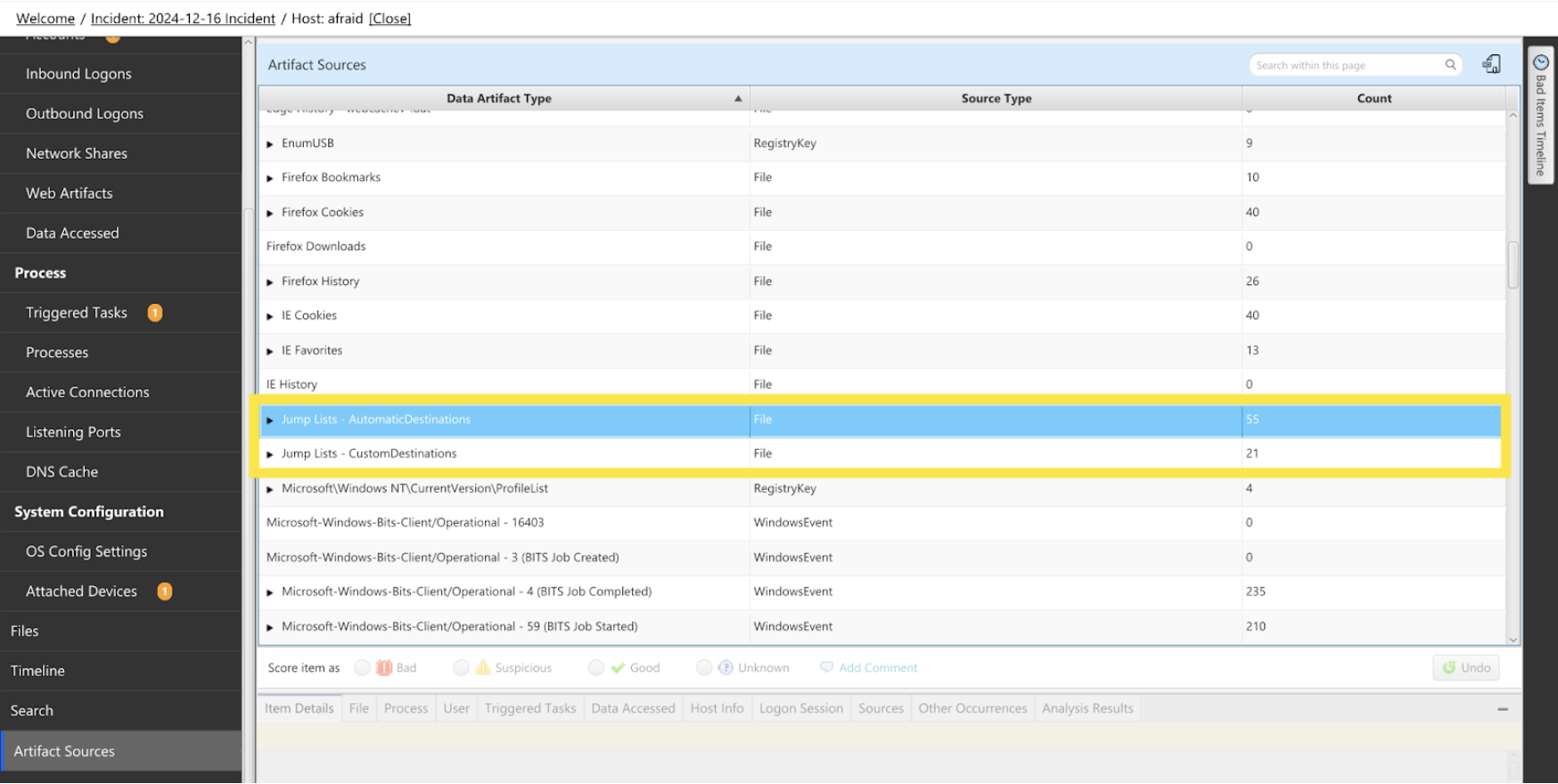Screen dimensions: 1558x784
Task: Switch to the Logon Session tab
Action: point(801,708)
